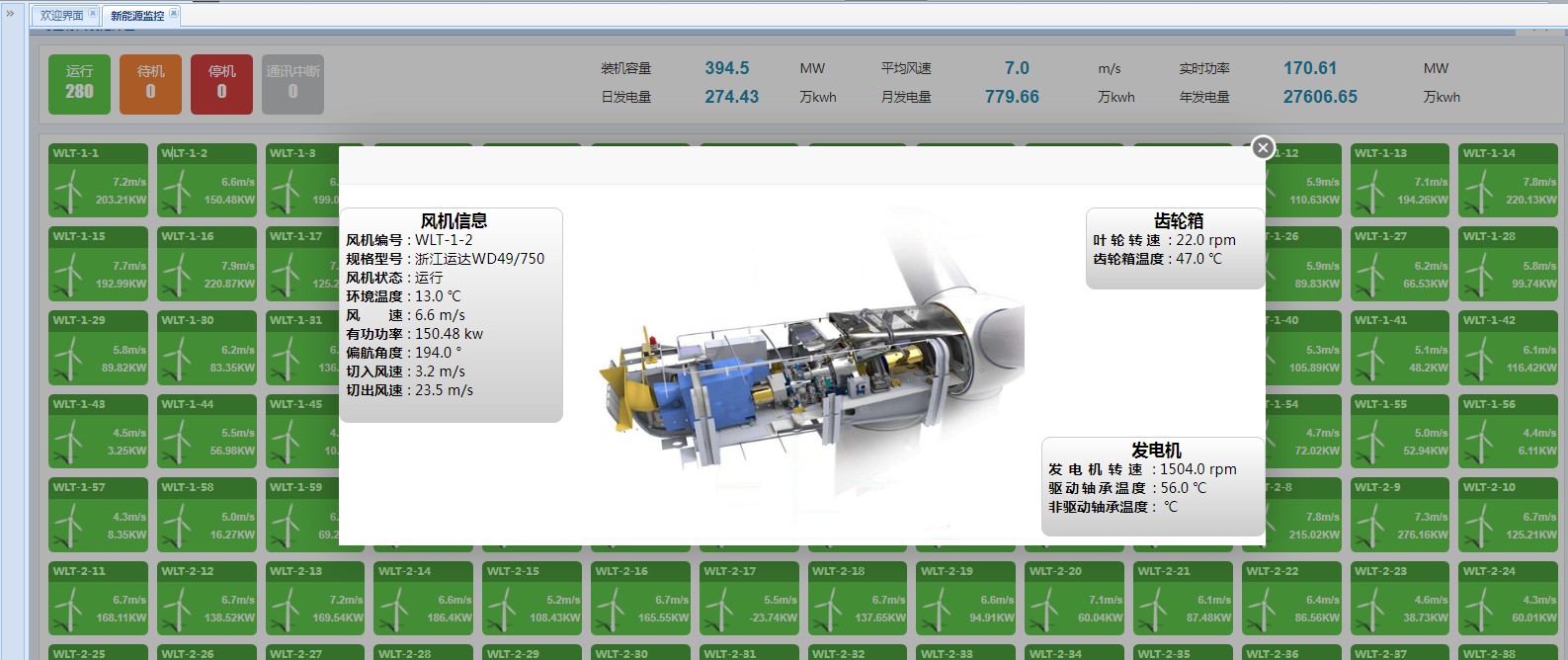Select the WLT-2-22 card title

pos(1273,571)
